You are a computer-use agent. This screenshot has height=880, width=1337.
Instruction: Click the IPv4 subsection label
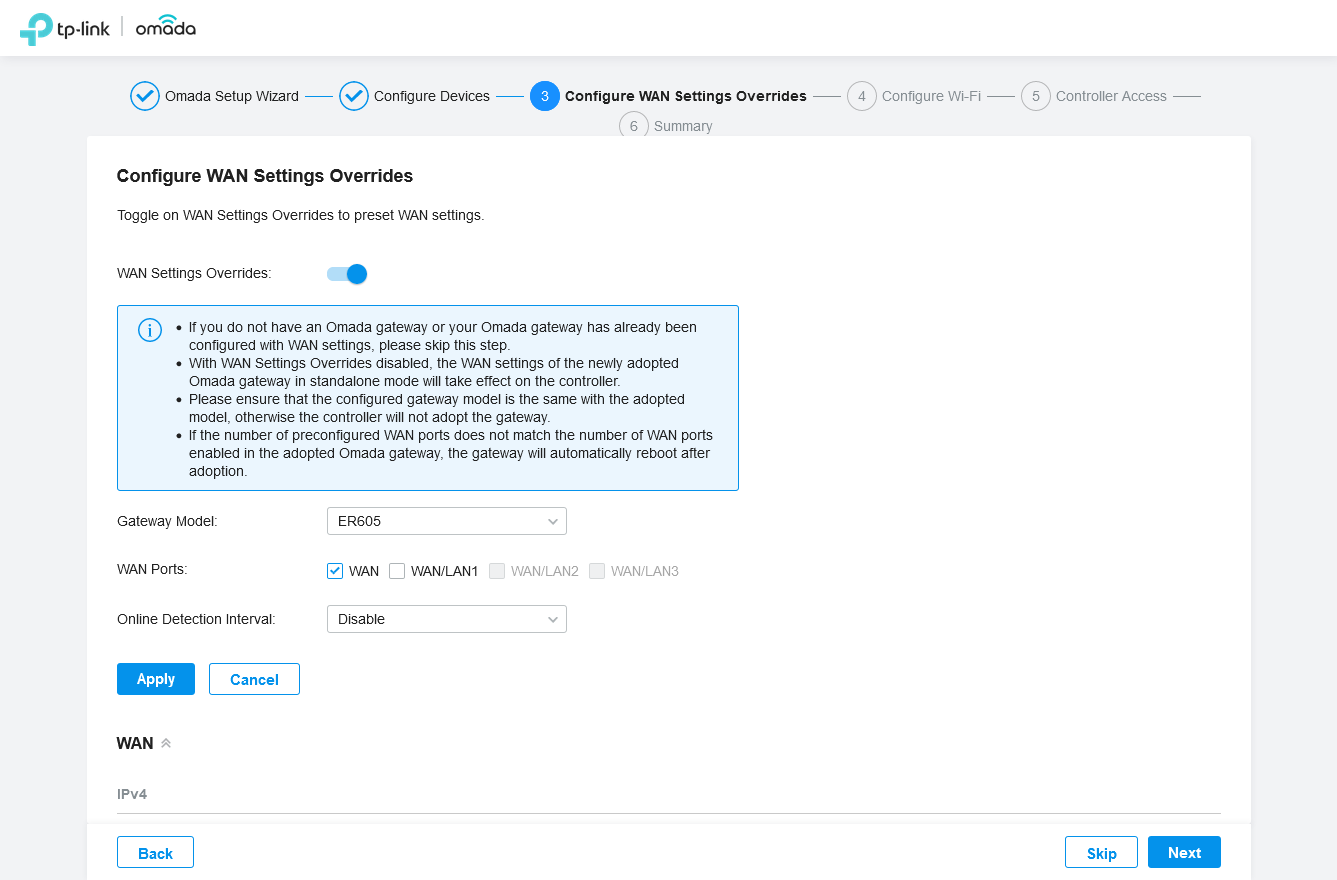132,794
